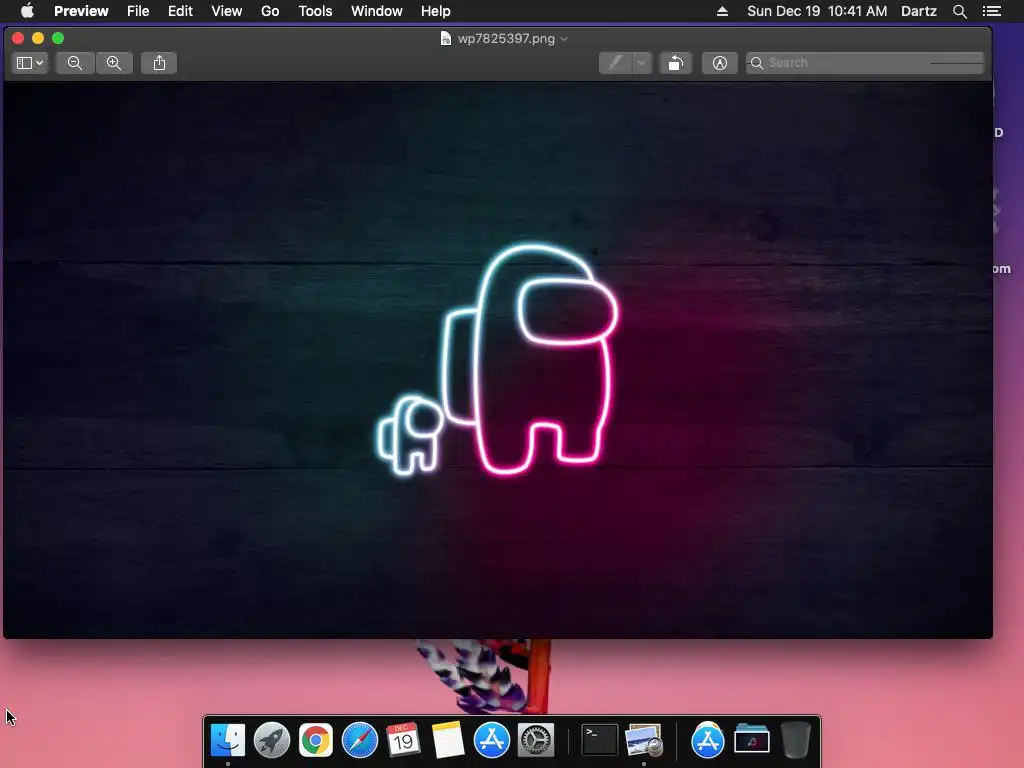Zoom in on the image

(114, 63)
